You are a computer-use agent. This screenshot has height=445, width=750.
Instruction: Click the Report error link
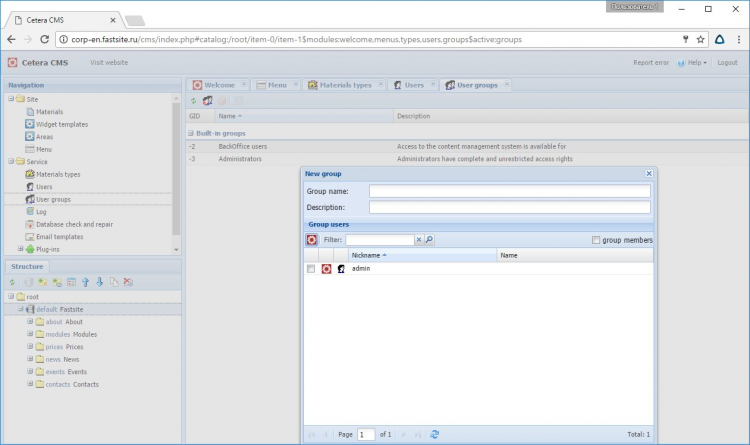[651, 63]
